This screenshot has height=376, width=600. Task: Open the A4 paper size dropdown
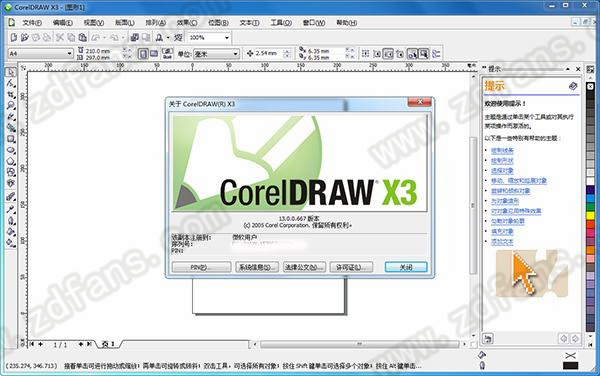[69, 54]
